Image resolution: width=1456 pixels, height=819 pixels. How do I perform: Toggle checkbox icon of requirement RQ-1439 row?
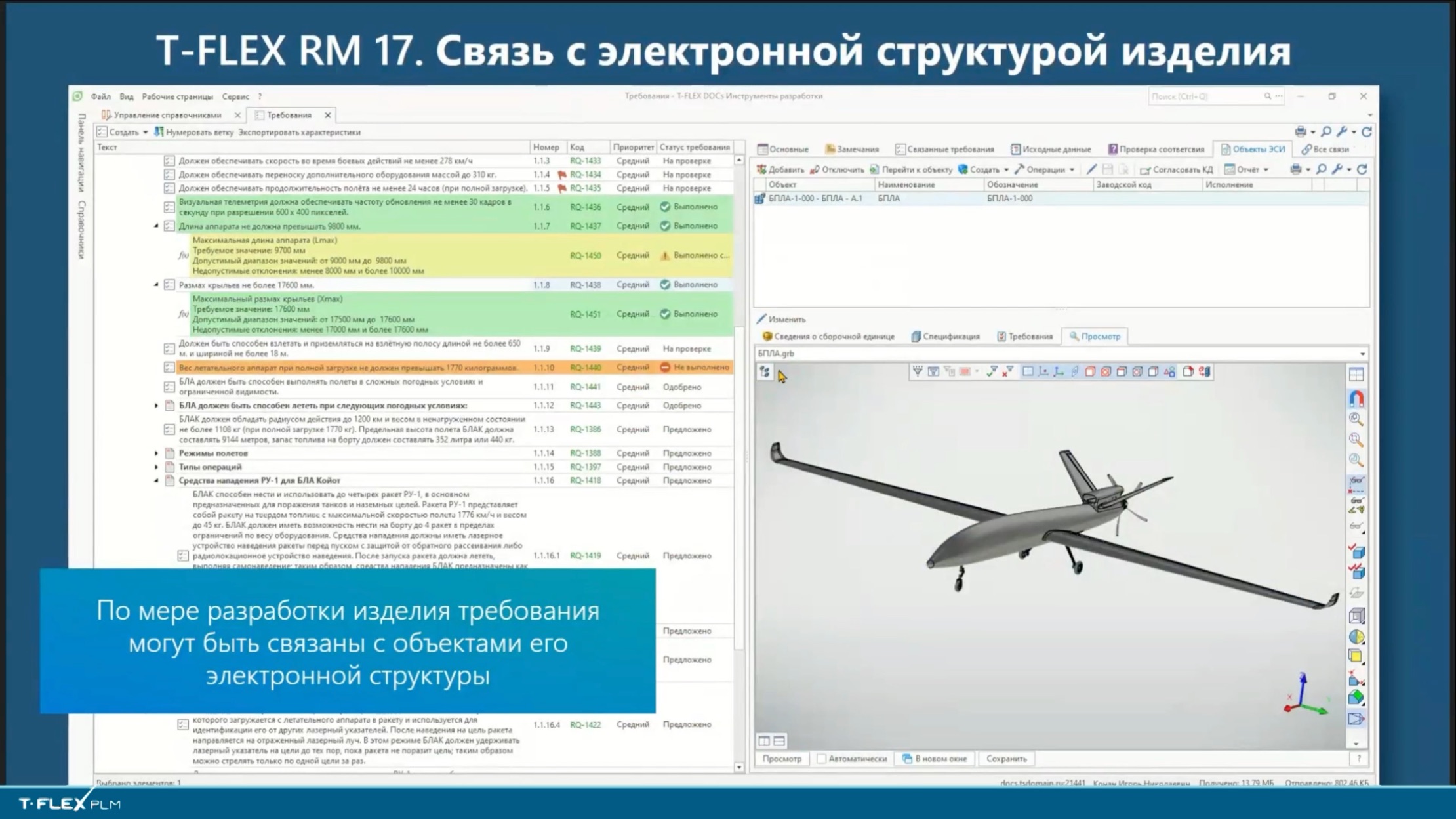pyautogui.click(x=169, y=348)
